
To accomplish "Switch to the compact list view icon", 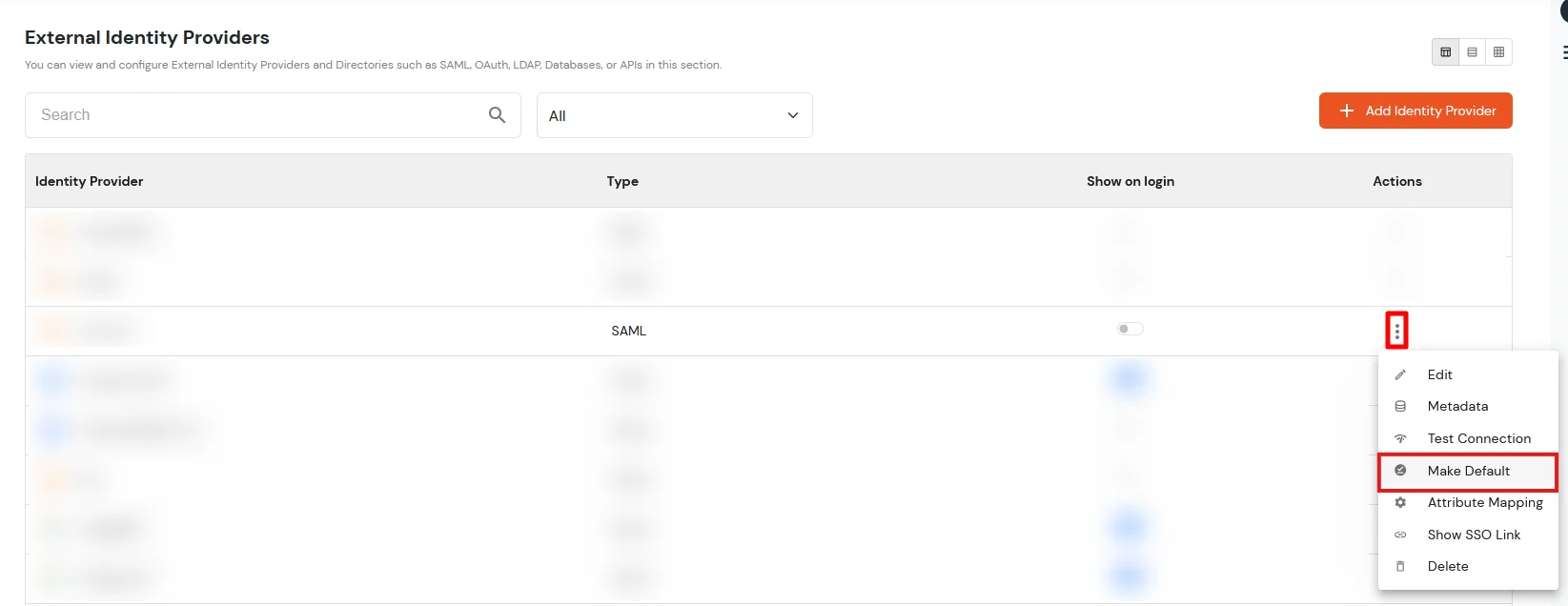I will 1472,51.
